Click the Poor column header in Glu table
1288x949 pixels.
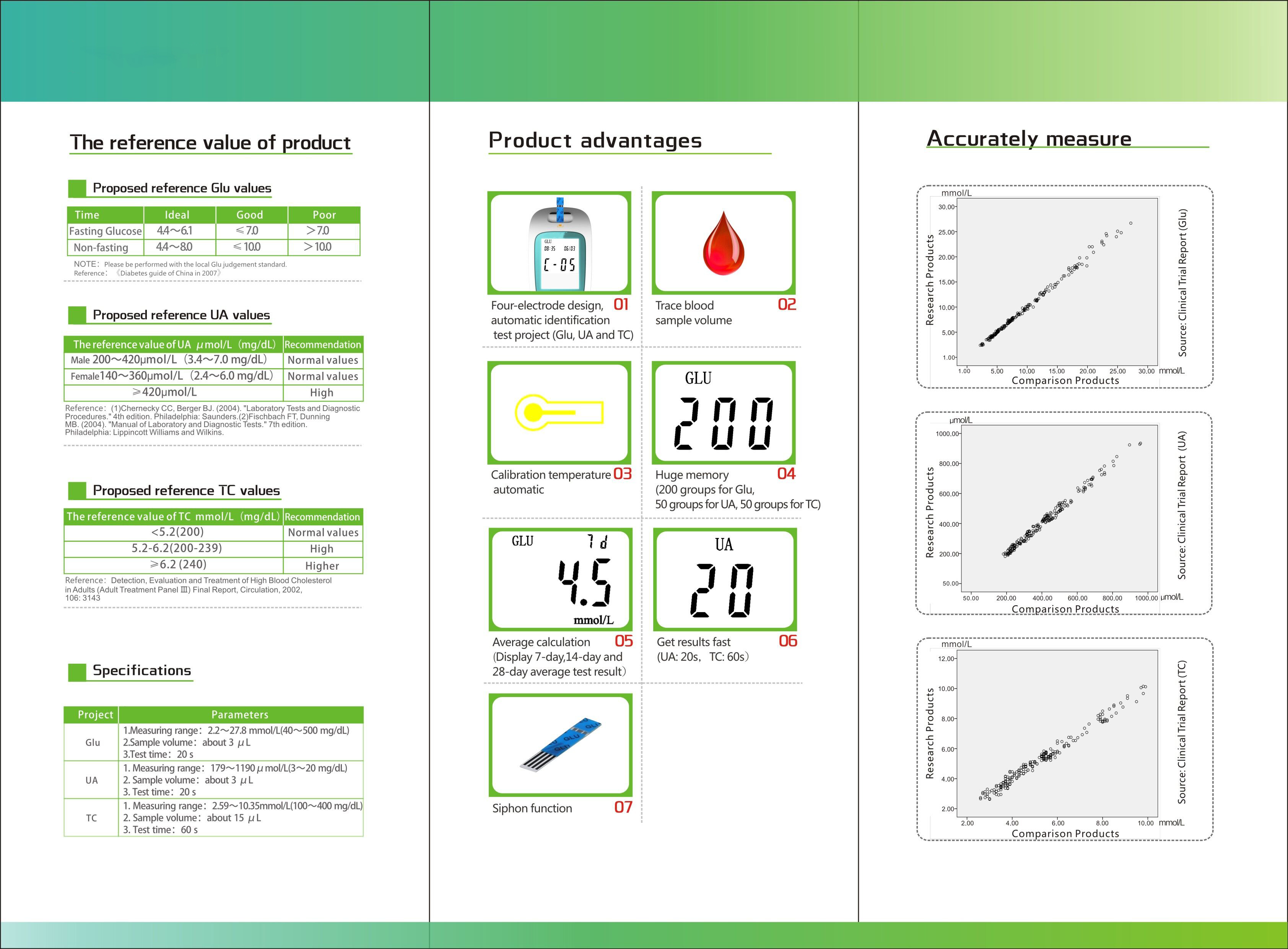tap(324, 215)
